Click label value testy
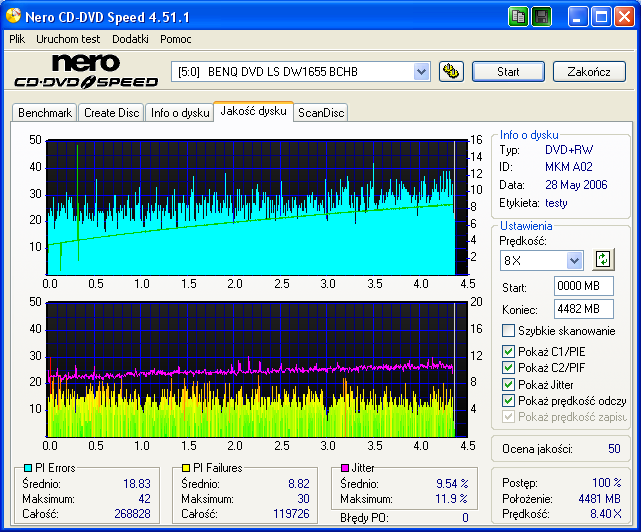641x532 pixels. (556, 203)
